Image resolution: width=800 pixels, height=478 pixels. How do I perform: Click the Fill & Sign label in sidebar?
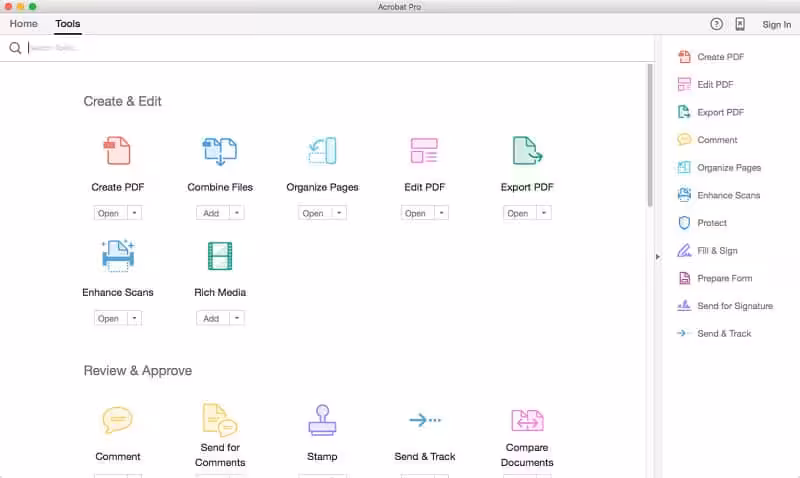point(717,250)
